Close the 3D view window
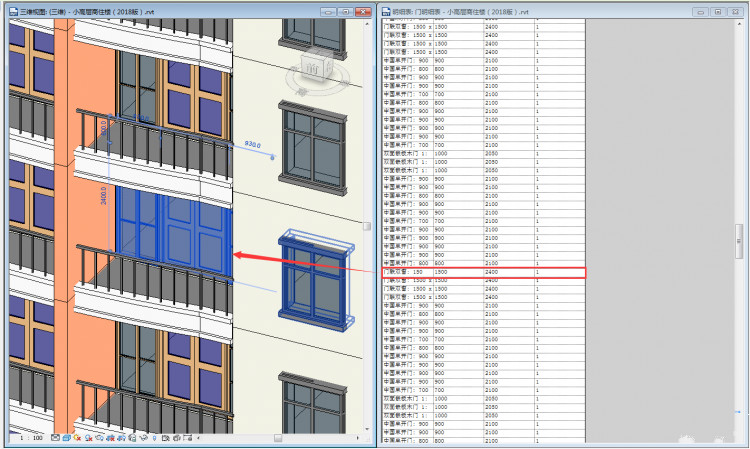The height and width of the screenshot is (449, 750). 363,11
